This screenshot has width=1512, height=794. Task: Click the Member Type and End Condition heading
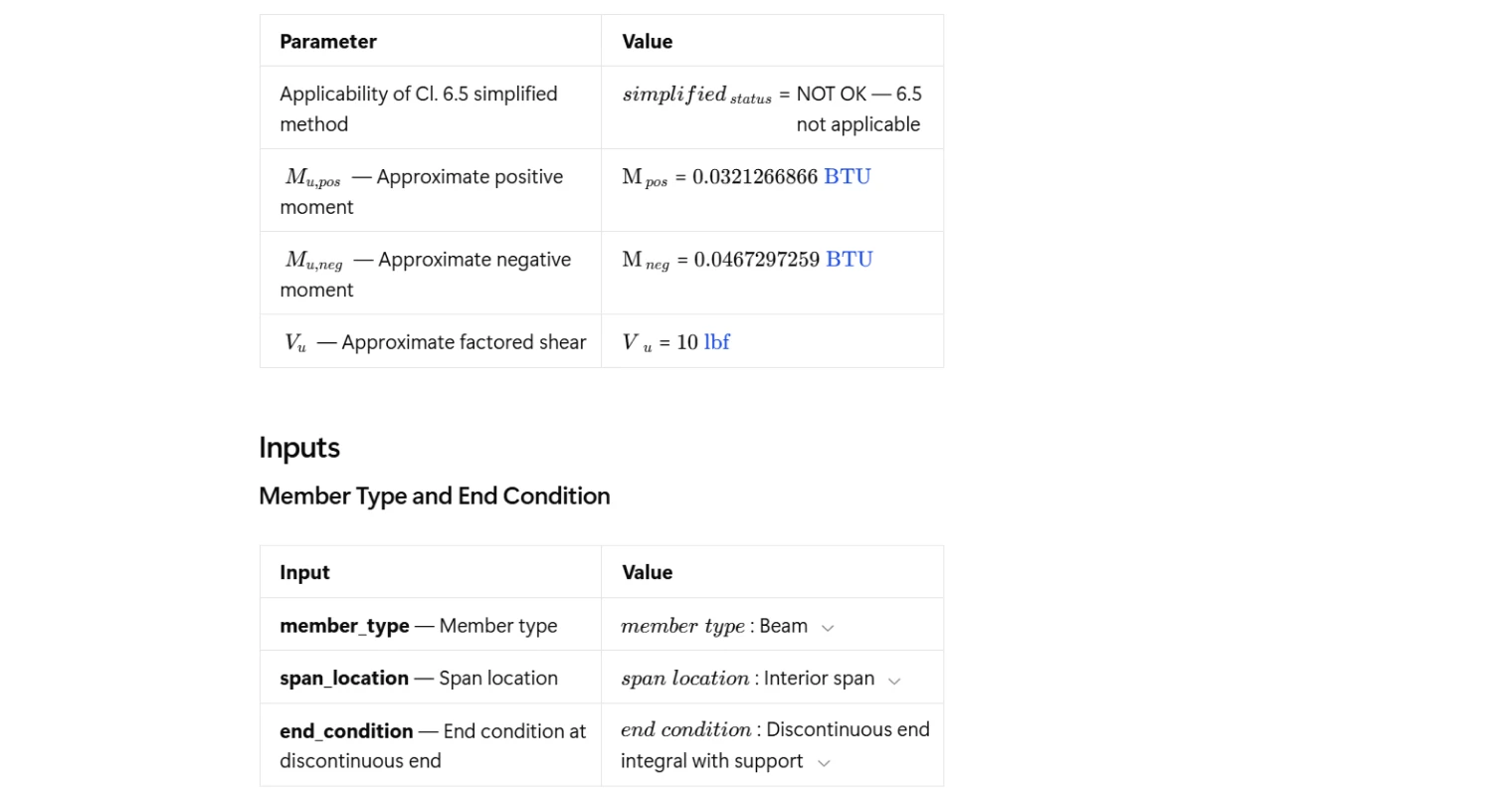[434, 496]
